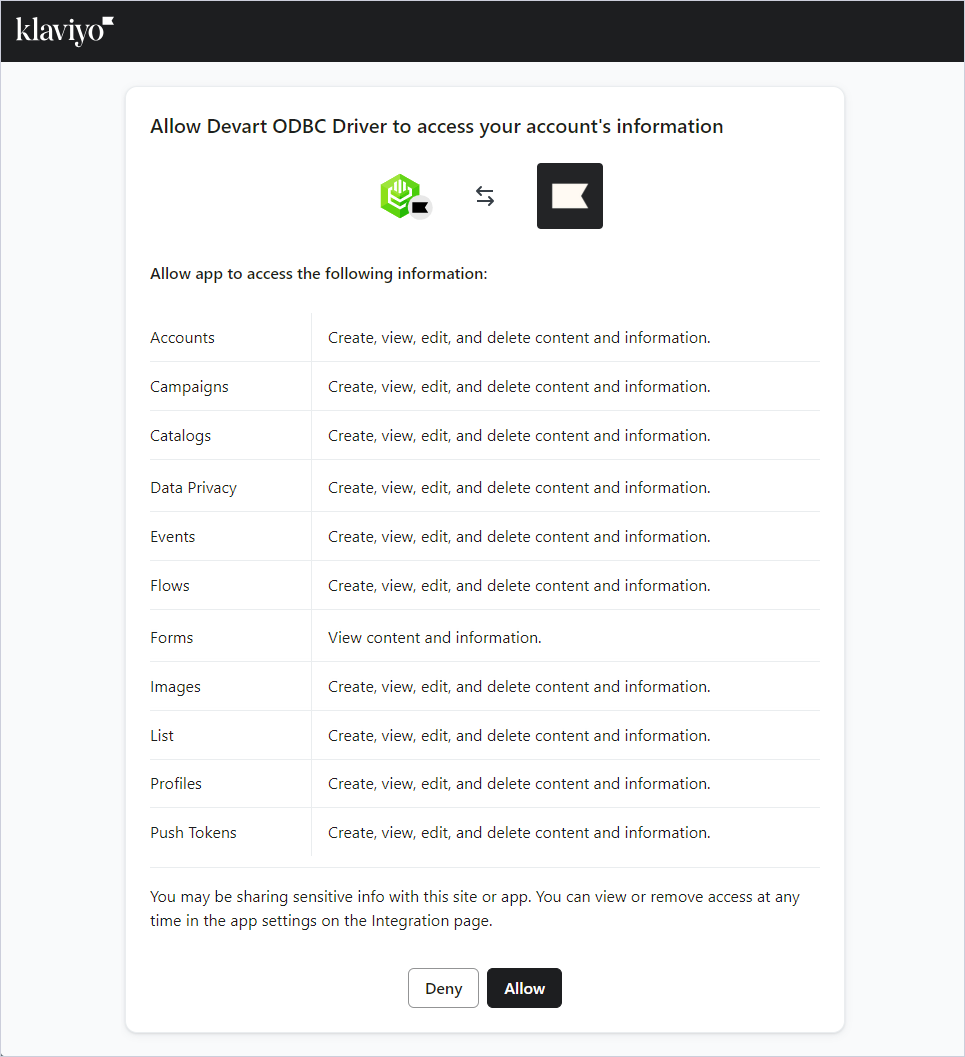Image resolution: width=965 pixels, height=1057 pixels.
Task: Click the Allow button
Action: point(524,987)
